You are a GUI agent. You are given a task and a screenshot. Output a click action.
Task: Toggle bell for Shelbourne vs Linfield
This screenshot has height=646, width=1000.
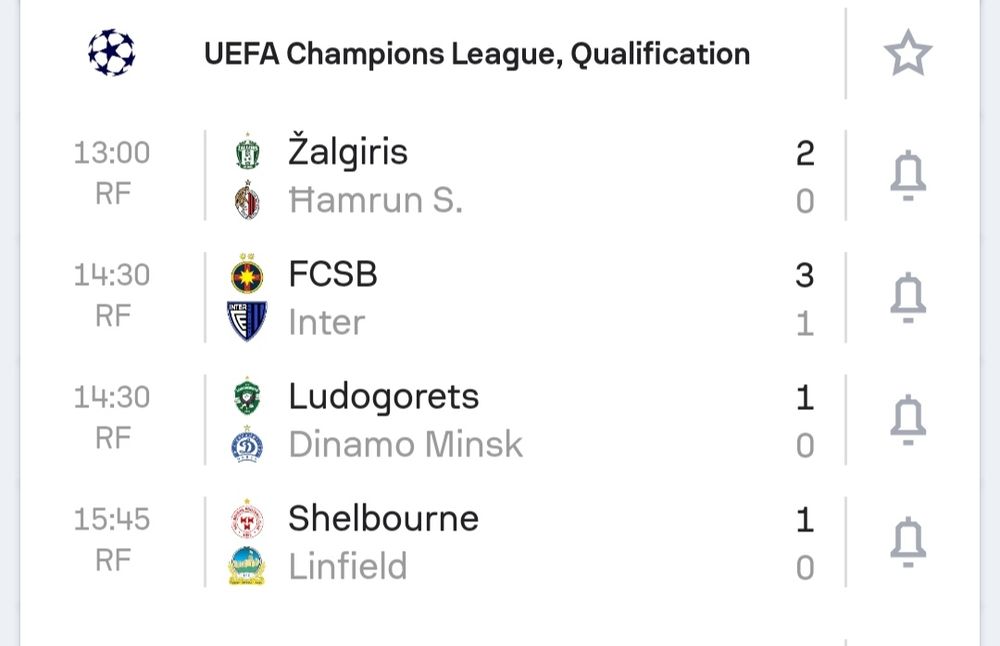point(908,543)
